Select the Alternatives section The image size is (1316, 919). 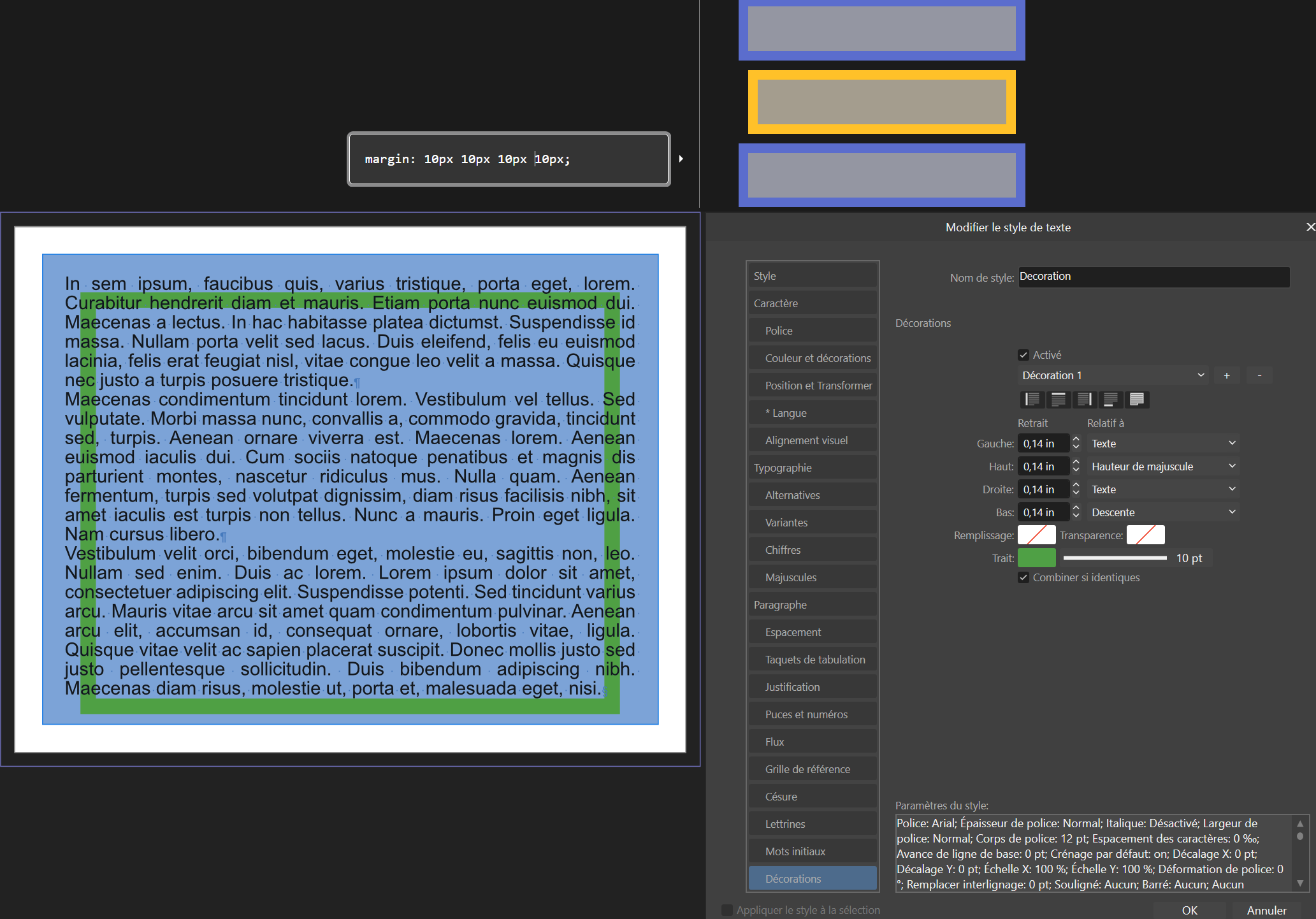(813, 495)
